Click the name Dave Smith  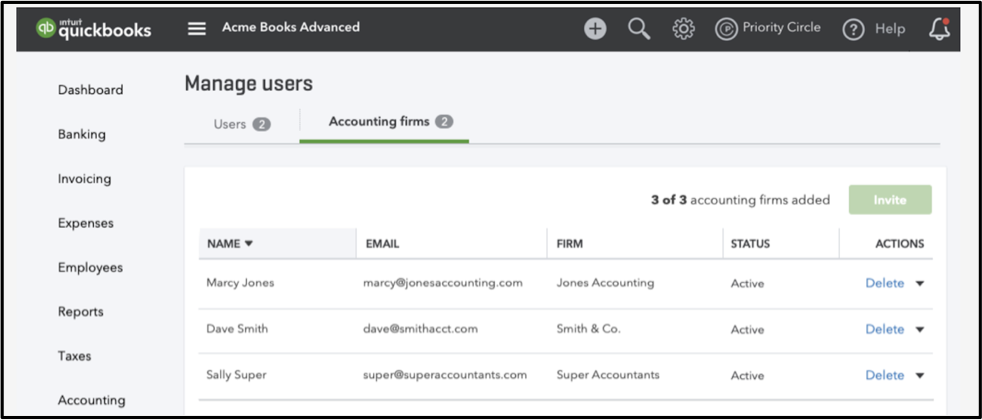(237, 329)
